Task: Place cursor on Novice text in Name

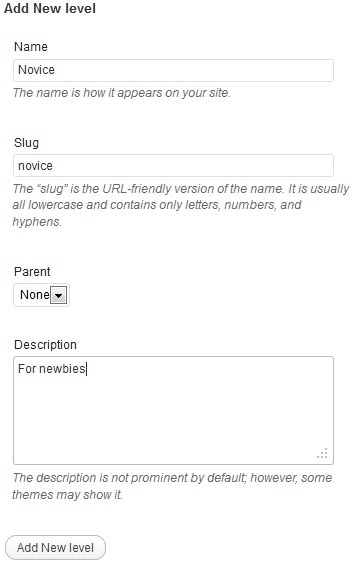Action: pos(36,70)
